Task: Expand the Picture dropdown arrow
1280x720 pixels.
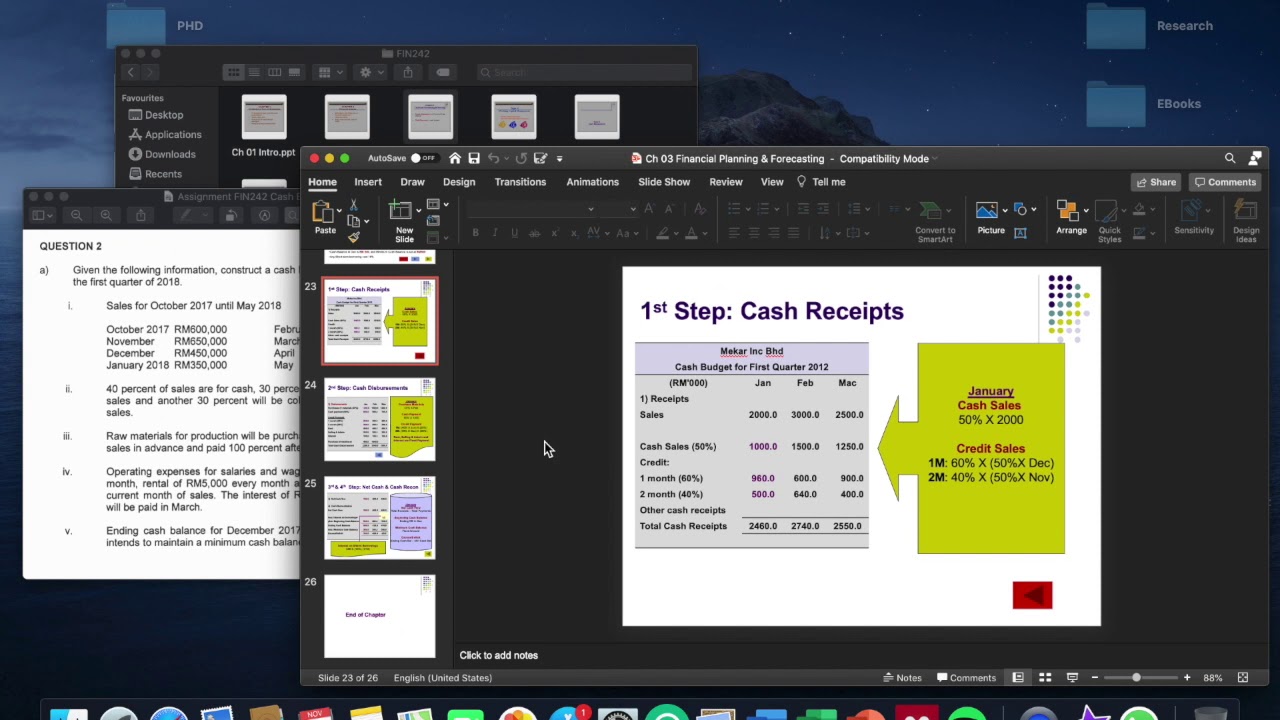Action: [x=1004, y=210]
